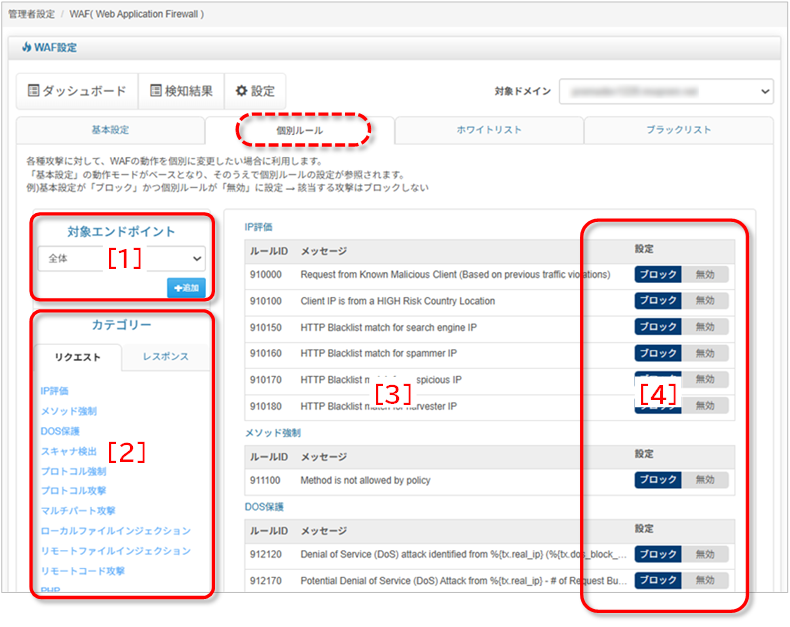Click the 管理者設定 breadcrumb link
The width and height of the screenshot is (790, 627).
[31, 14]
